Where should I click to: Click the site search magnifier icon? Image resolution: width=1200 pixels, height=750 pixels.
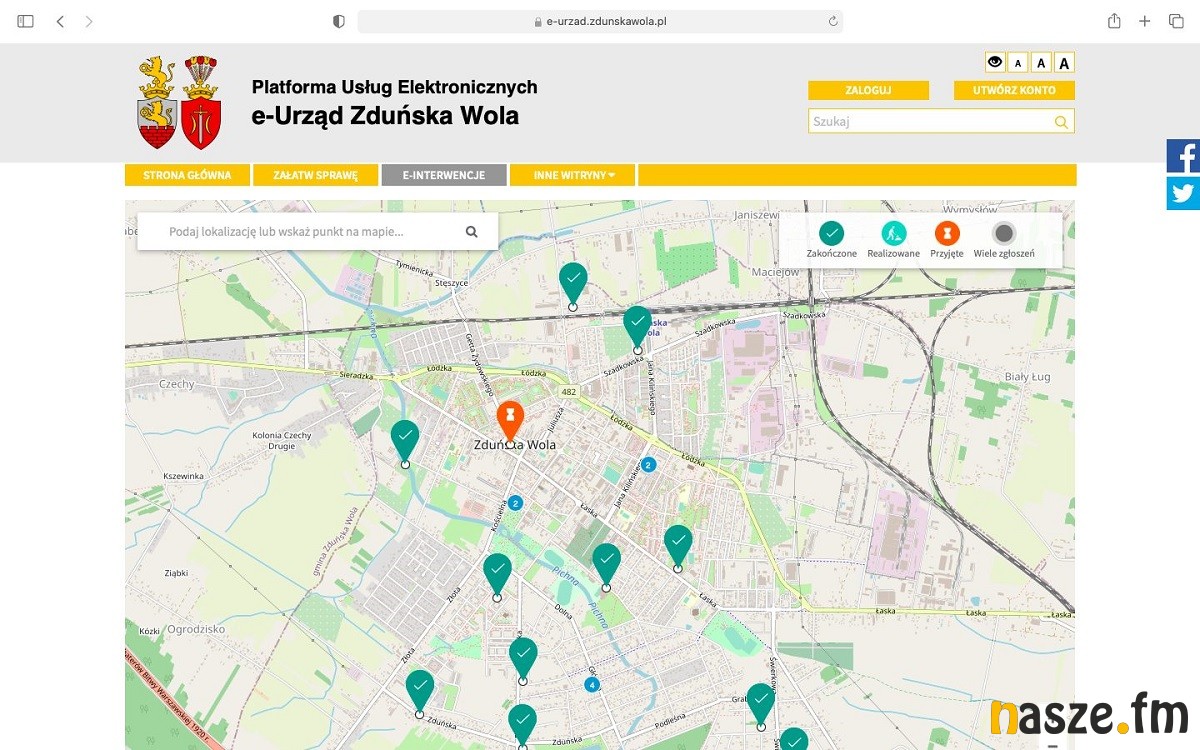(x=1061, y=122)
